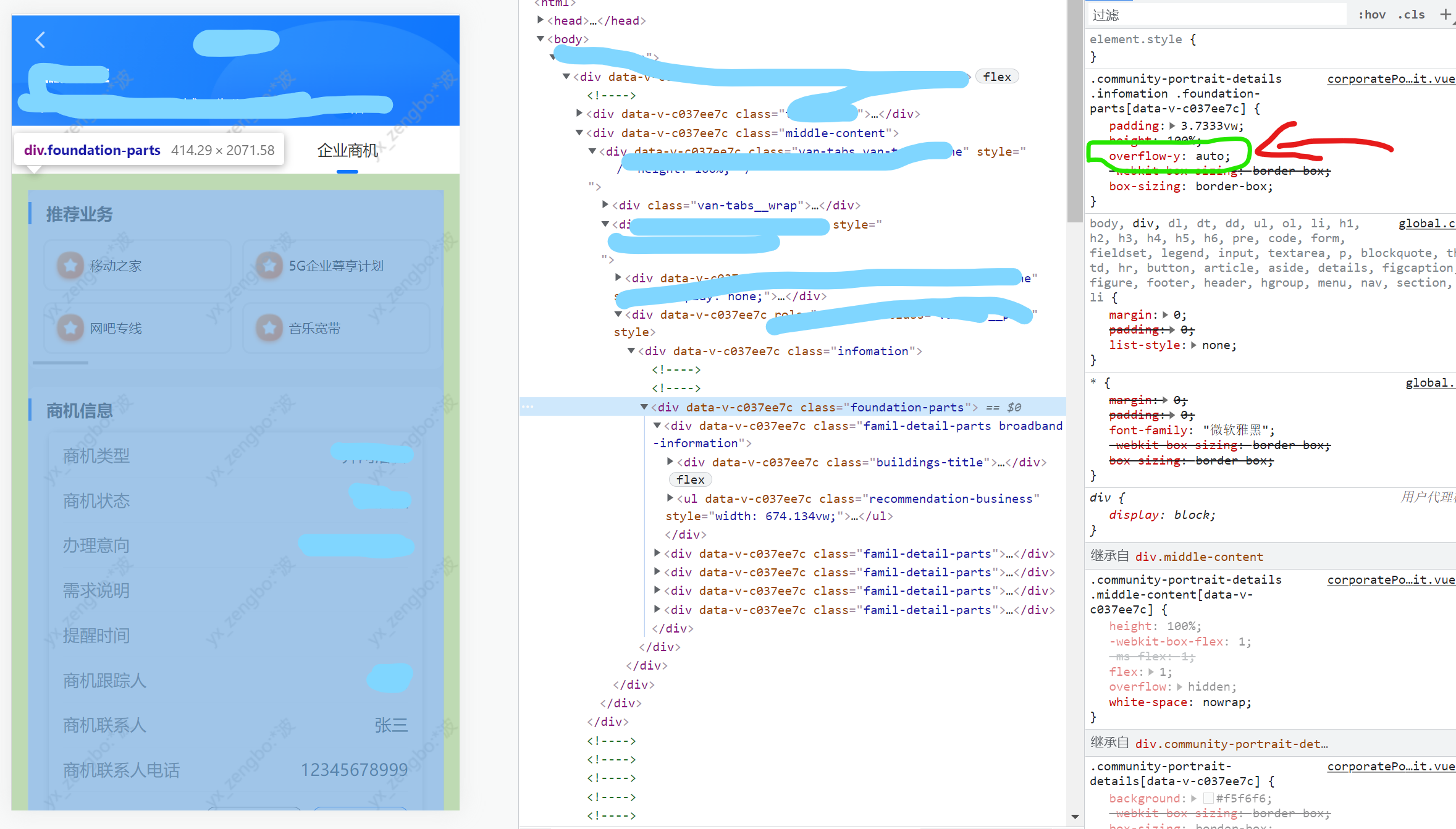Viewport: 1456px width, 829px height.
Task: Click the 推荐业务 horizontal scroll indicator
Action: coord(60,363)
